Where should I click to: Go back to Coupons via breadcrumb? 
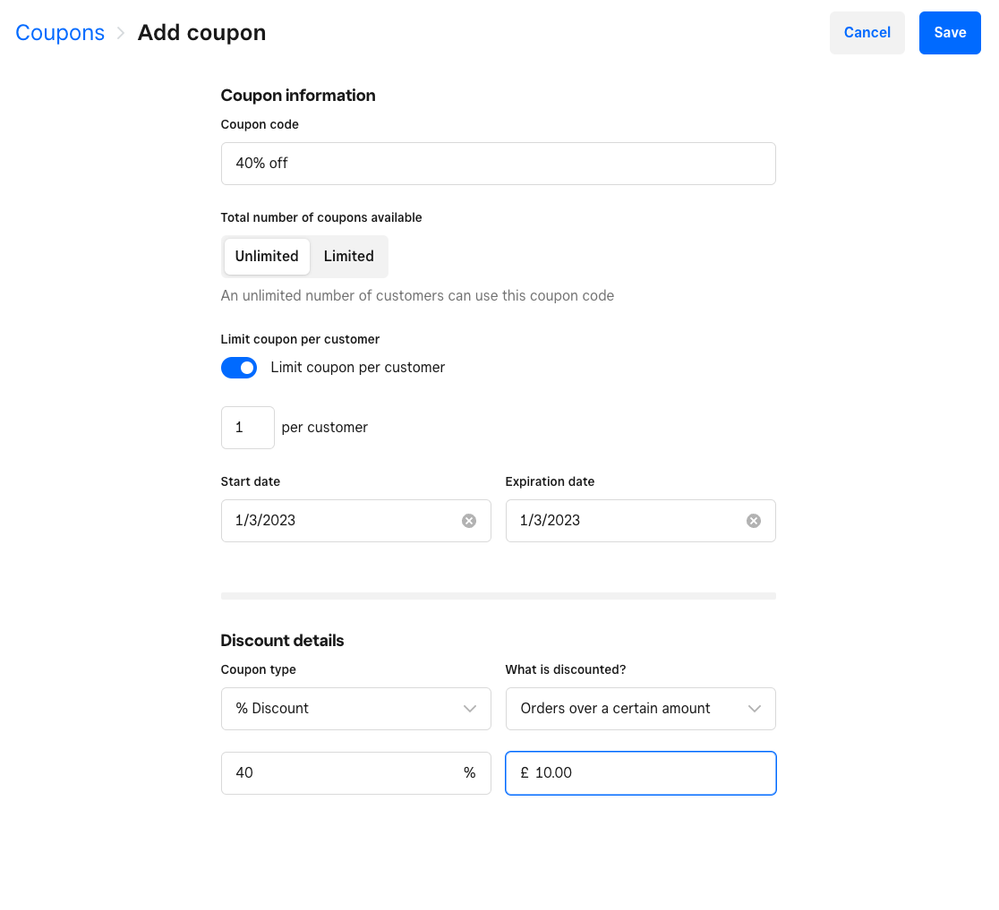(60, 33)
